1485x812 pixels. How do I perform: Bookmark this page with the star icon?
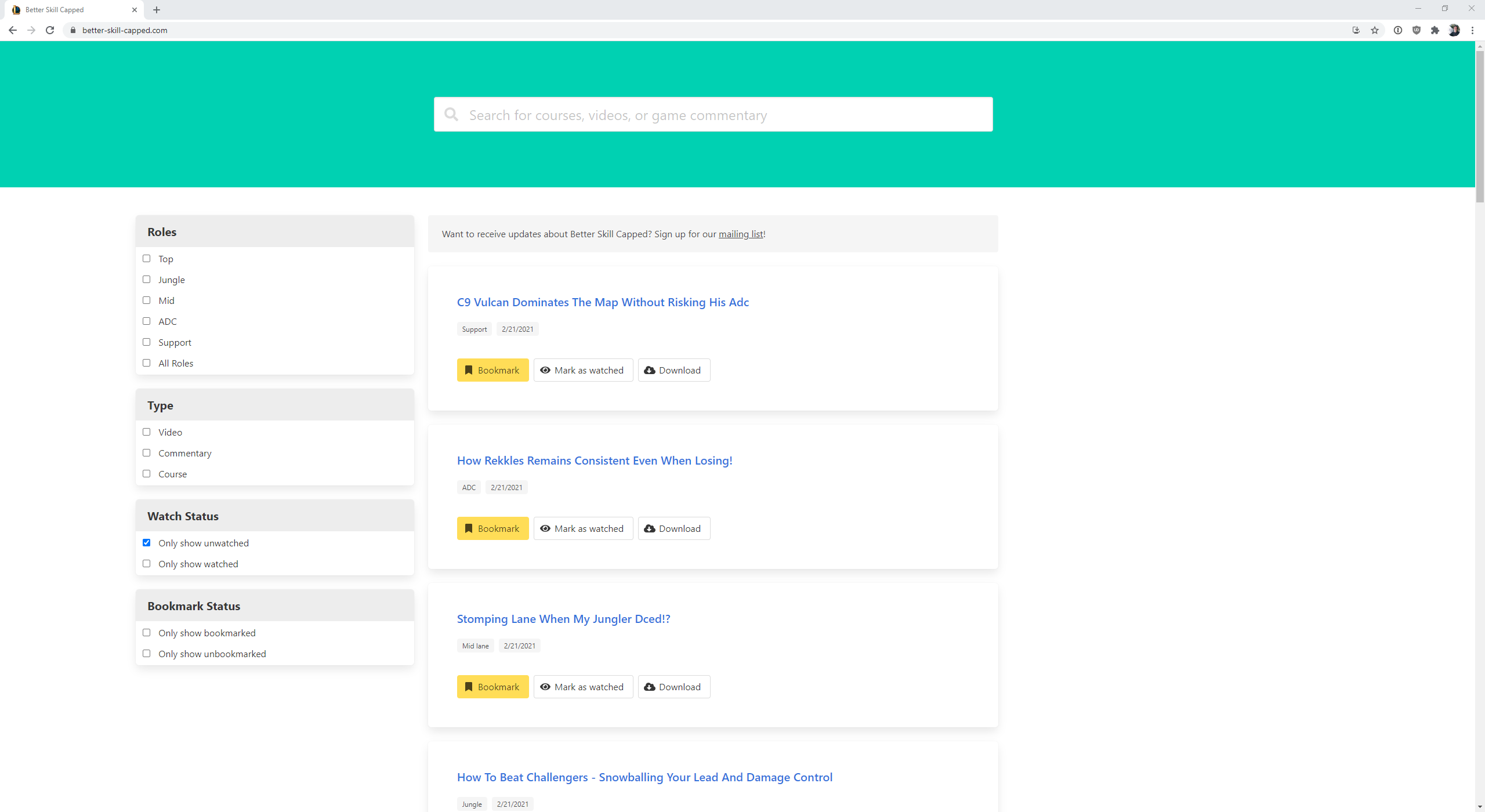point(1374,30)
